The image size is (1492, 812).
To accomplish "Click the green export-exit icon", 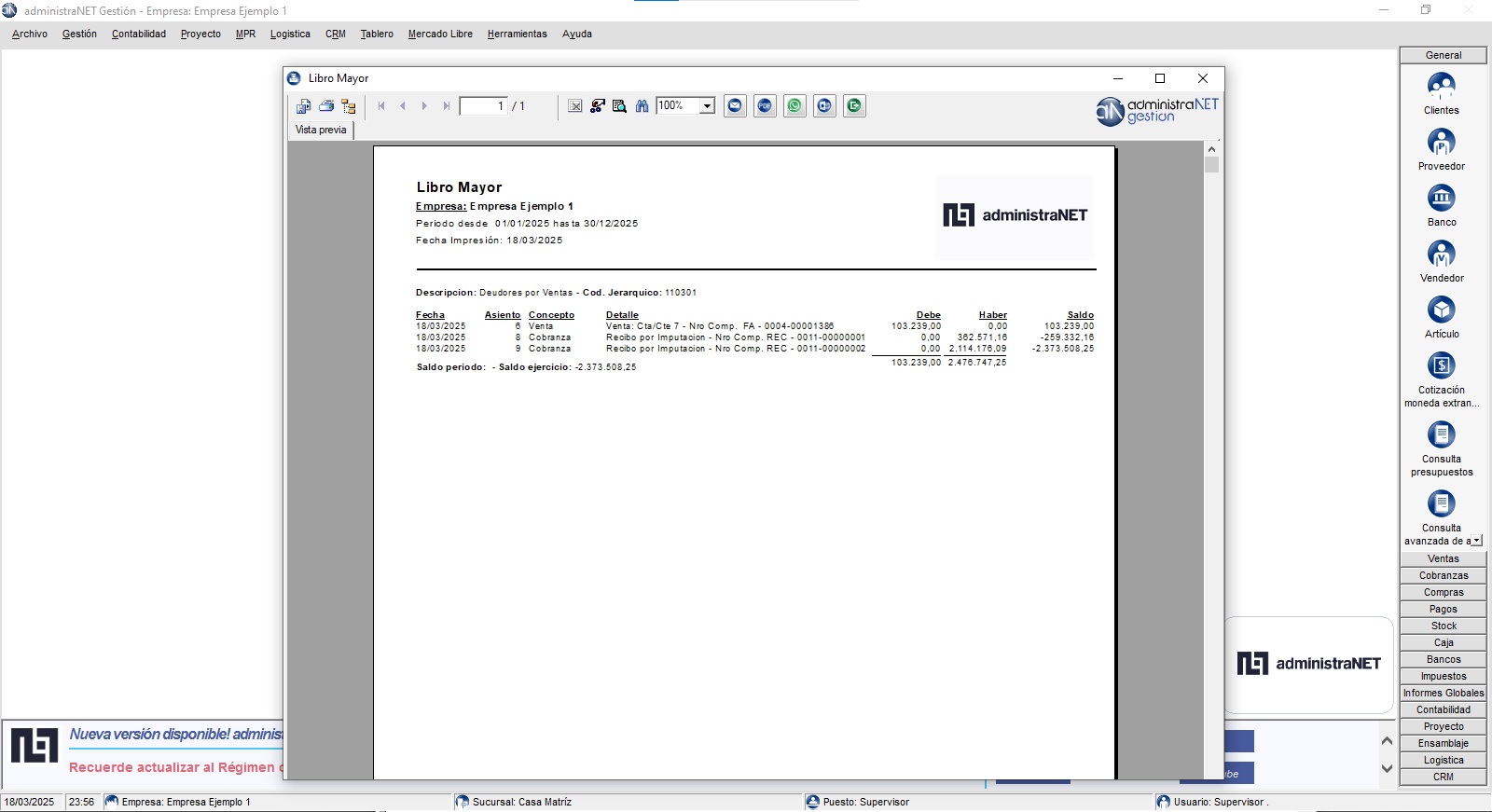I will (854, 106).
